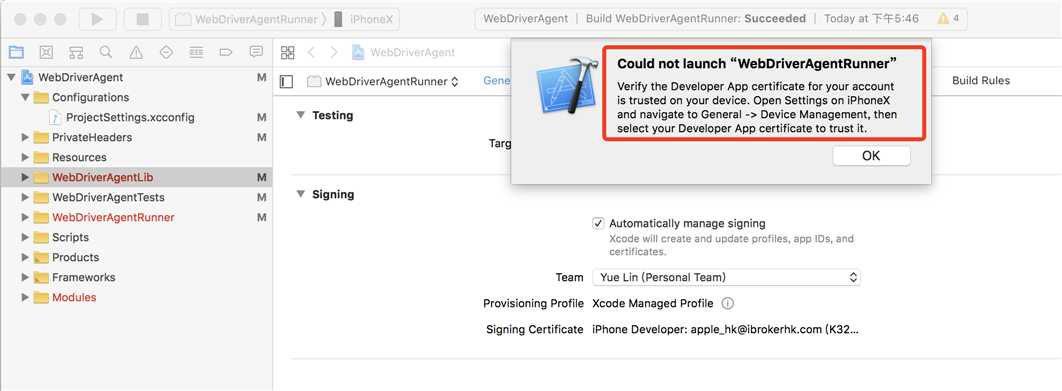Image resolution: width=1062 pixels, height=391 pixels.
Task: Click the Xcode Managed Profile text
Action: (653, 304)
